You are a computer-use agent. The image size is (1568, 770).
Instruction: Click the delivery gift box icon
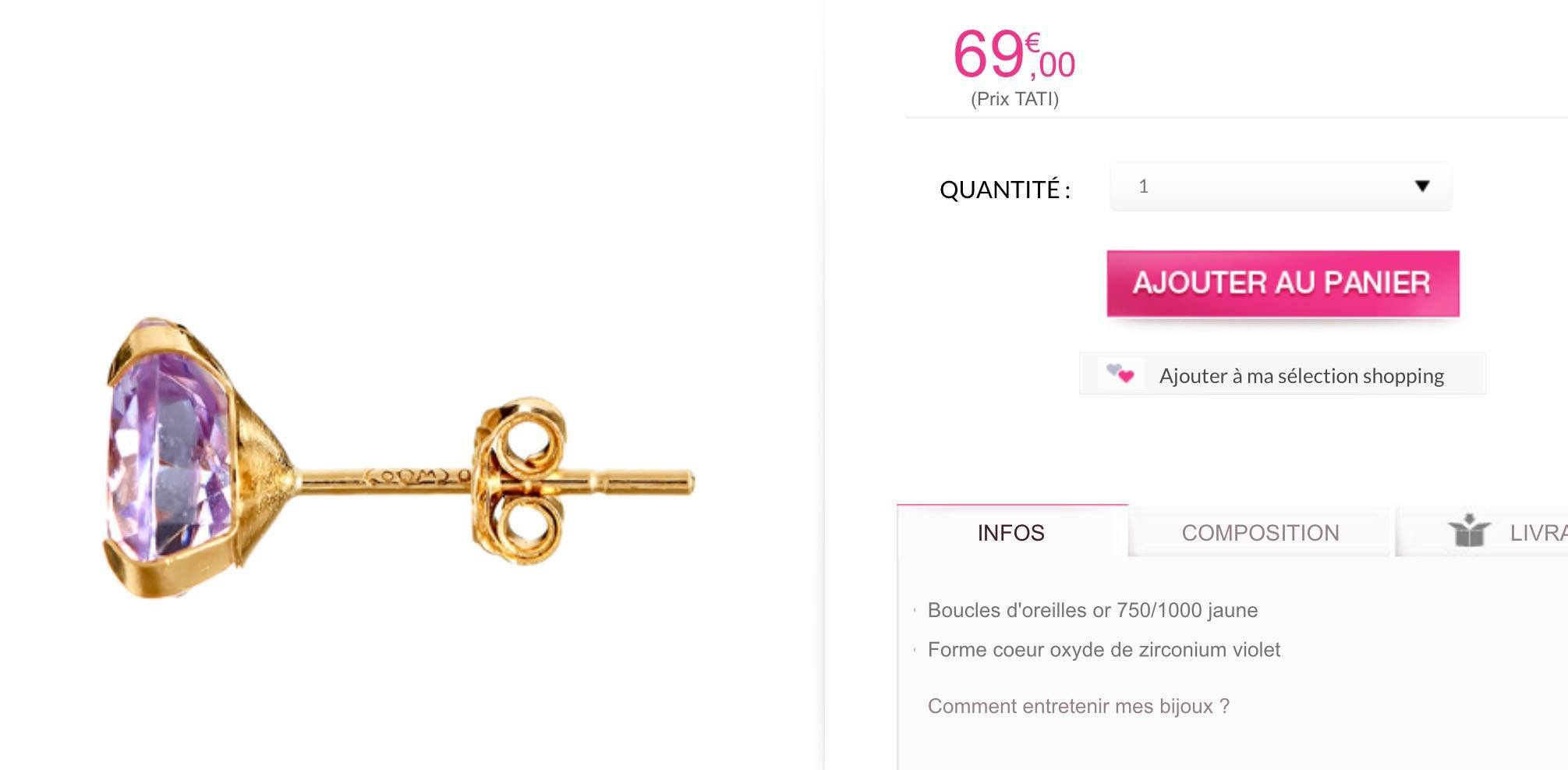pyautogui.click(x=1468, y=531)
